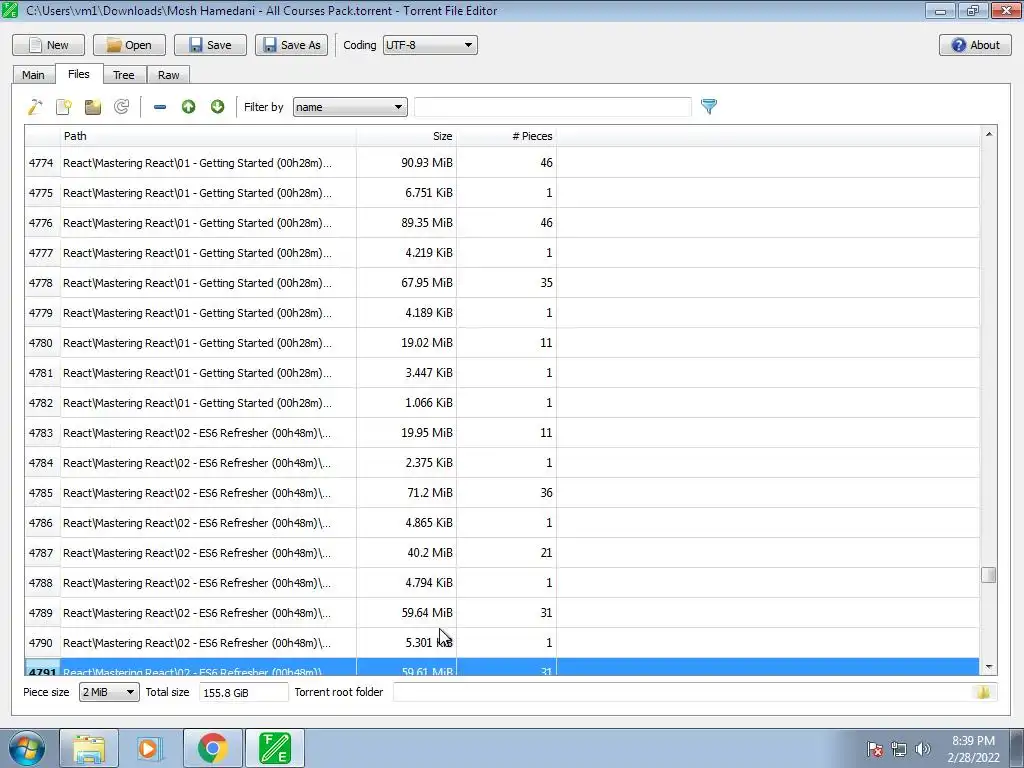
Task: Click the 4.219 KiB size cell
Action: click(406, 253)
